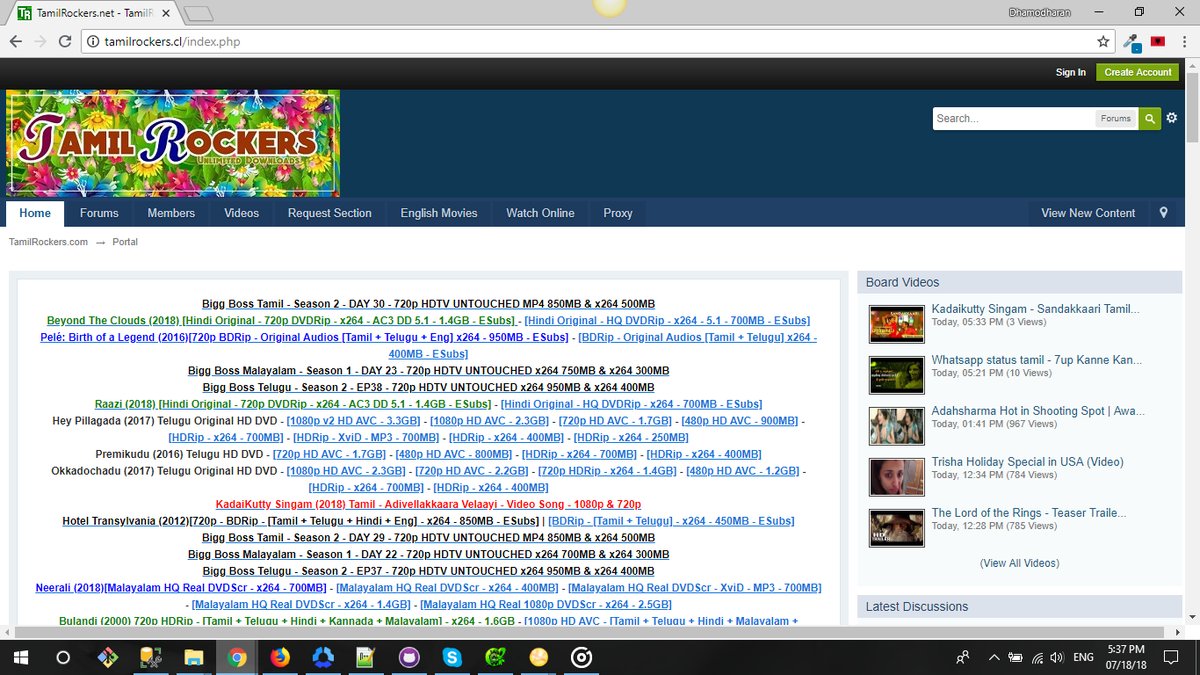Expand hidden icons in the system tray
This screenshot has width=1200, height=675.
click(993, 657)
